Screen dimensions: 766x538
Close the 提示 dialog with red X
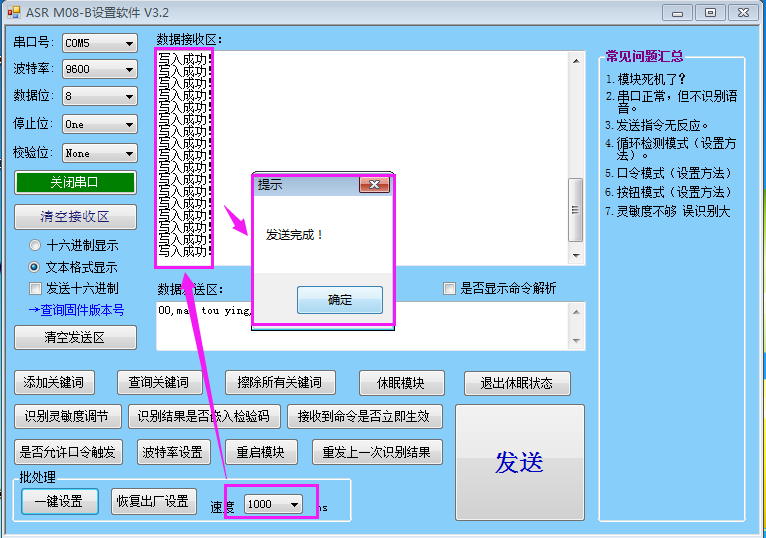(x=374, y=184)
